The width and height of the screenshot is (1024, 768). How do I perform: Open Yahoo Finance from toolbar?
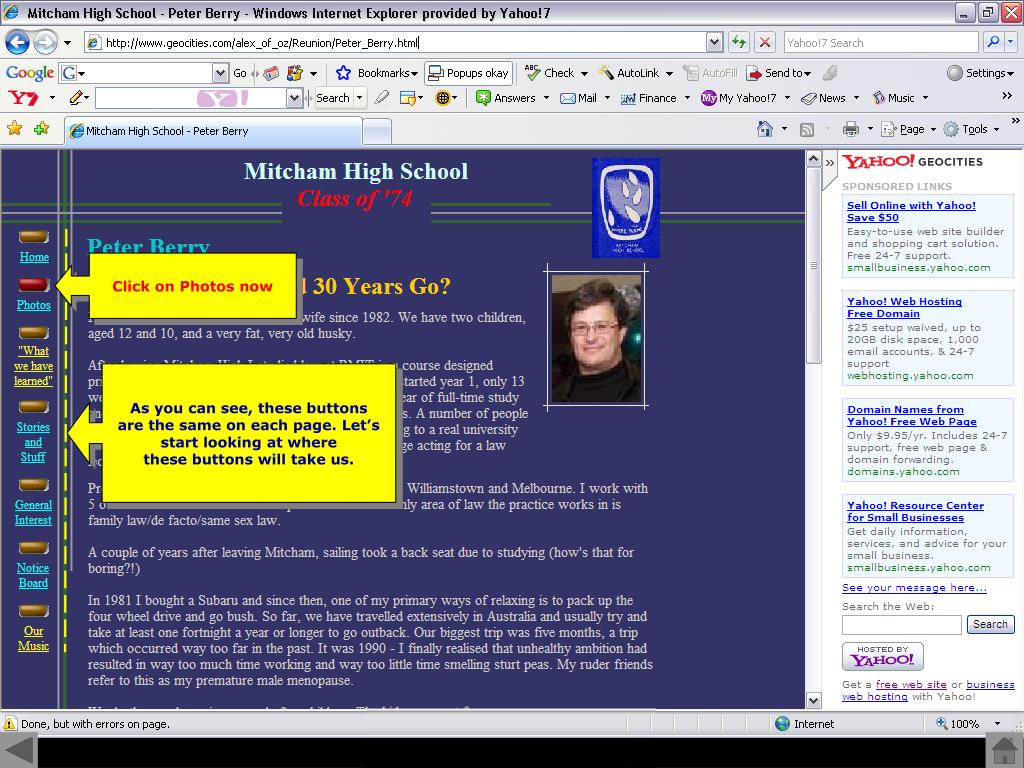pos(648,98)
